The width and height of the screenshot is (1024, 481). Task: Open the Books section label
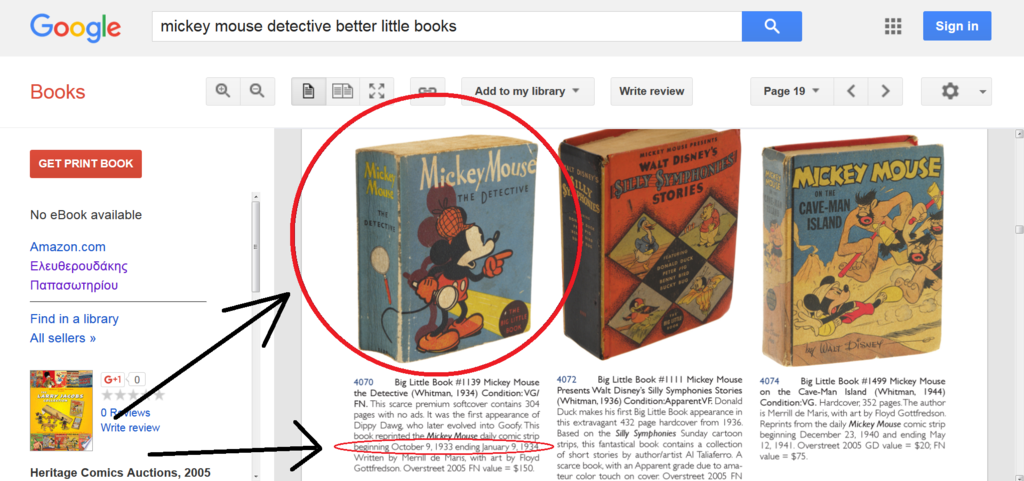coord(57,92)
